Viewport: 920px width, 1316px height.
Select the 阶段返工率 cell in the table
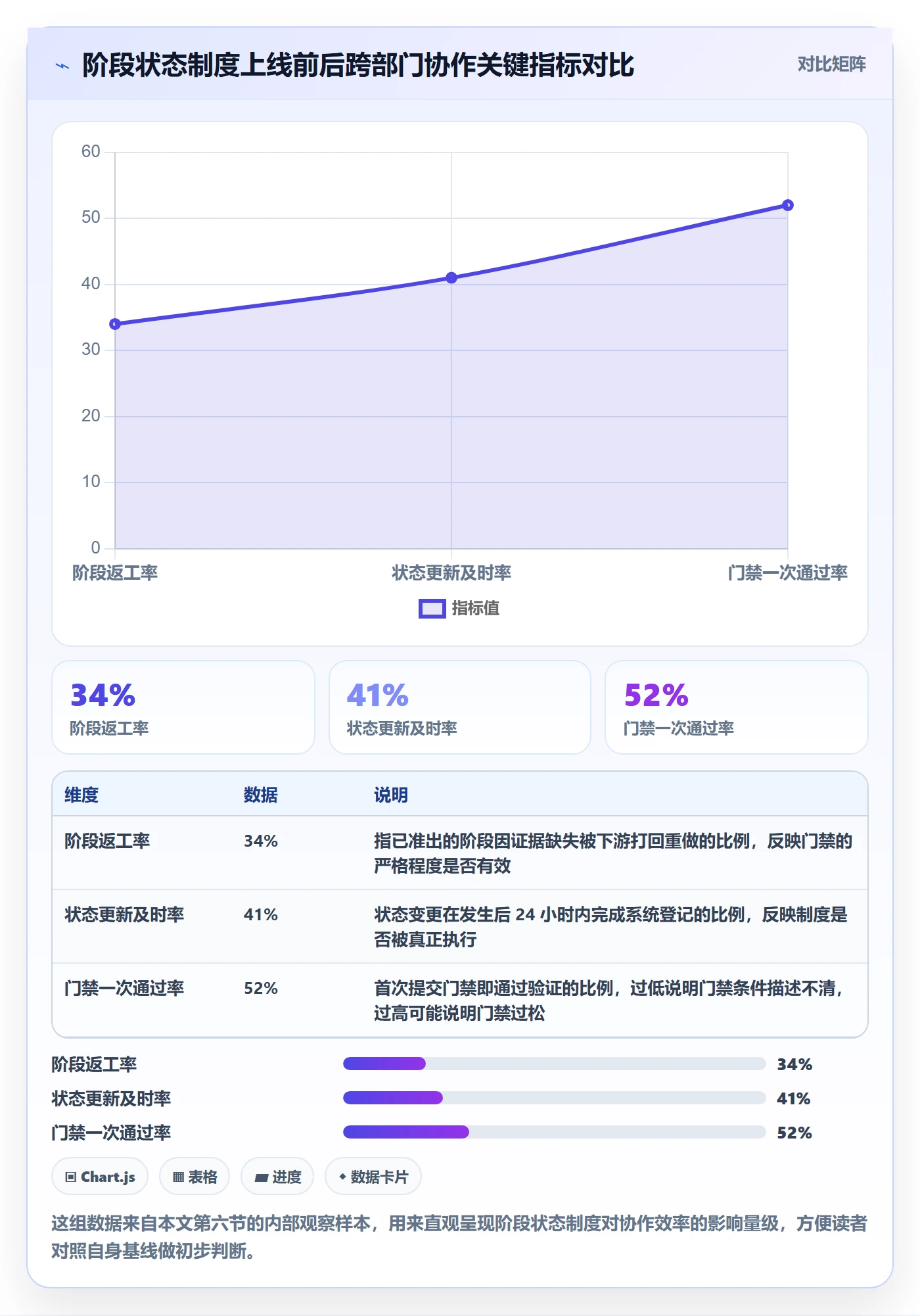107,841
